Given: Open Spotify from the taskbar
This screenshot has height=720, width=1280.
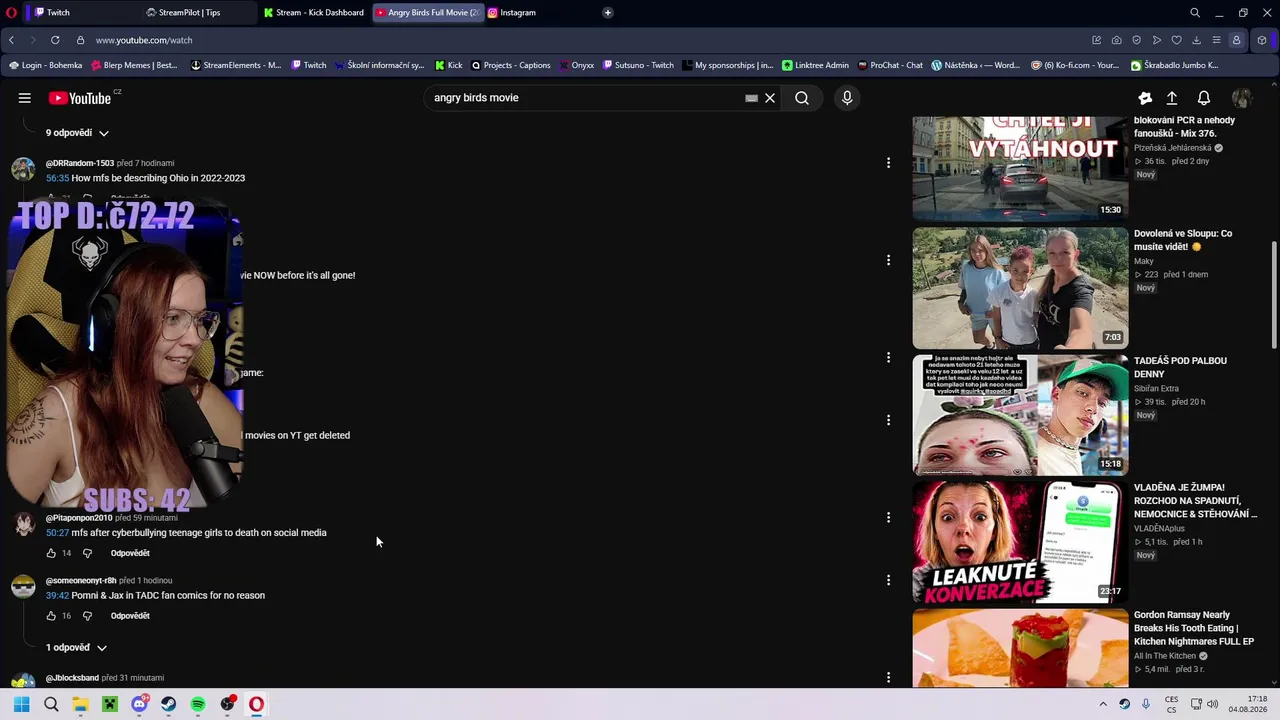Looking at the screenshot, I should (x=198, y=704).
